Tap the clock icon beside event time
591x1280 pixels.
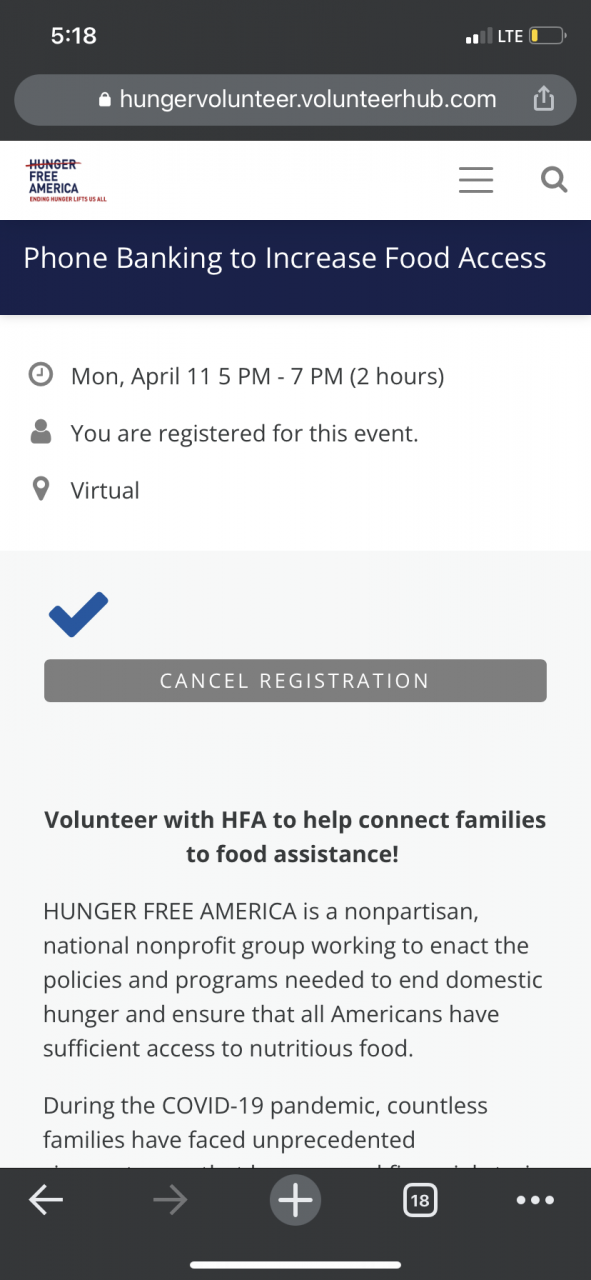click(x=41, y=375)
